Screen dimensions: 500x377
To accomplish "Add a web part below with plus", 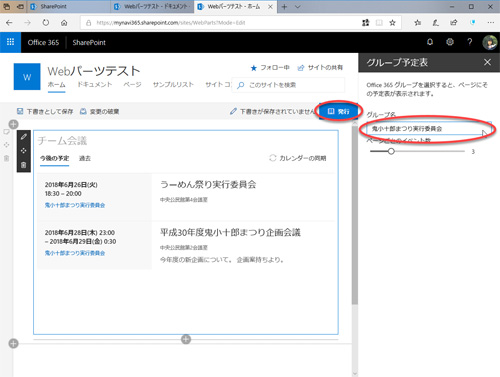I will (x=186, y=339).
